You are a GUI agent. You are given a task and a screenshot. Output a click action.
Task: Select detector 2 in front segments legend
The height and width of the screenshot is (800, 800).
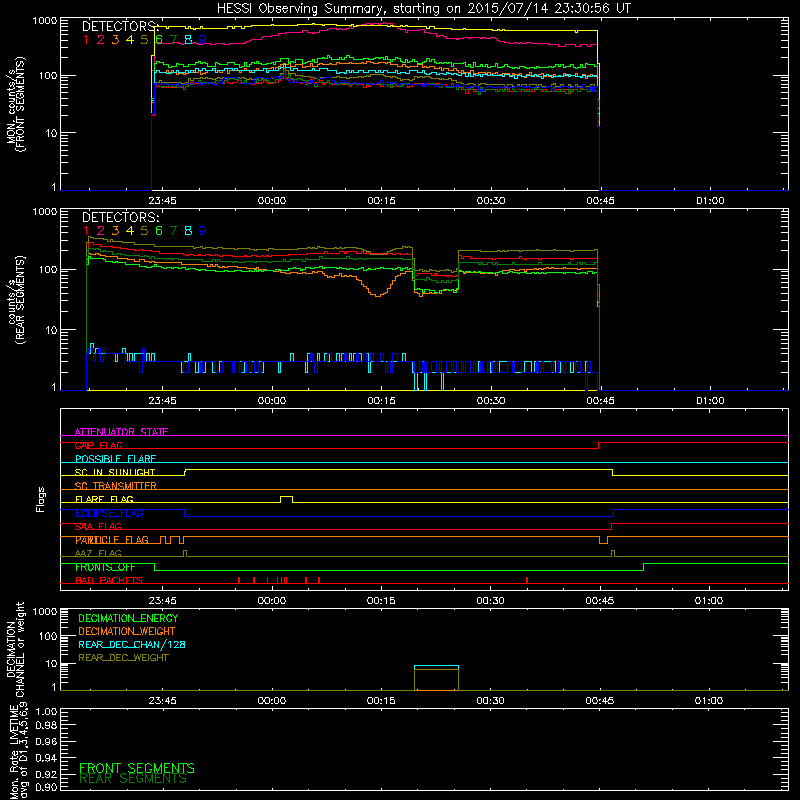101,40
